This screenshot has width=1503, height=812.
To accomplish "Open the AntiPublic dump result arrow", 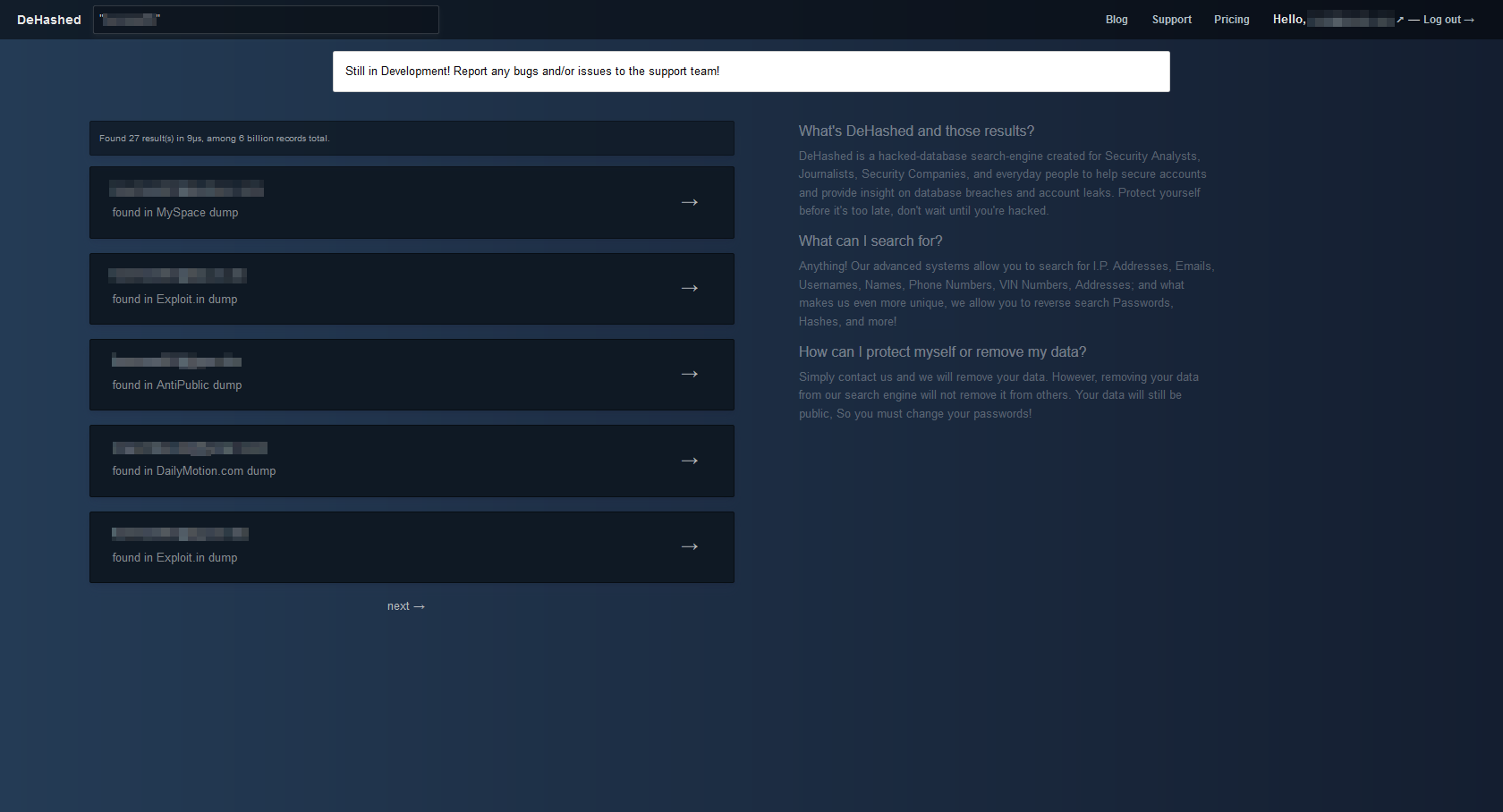I will [689, 374].
